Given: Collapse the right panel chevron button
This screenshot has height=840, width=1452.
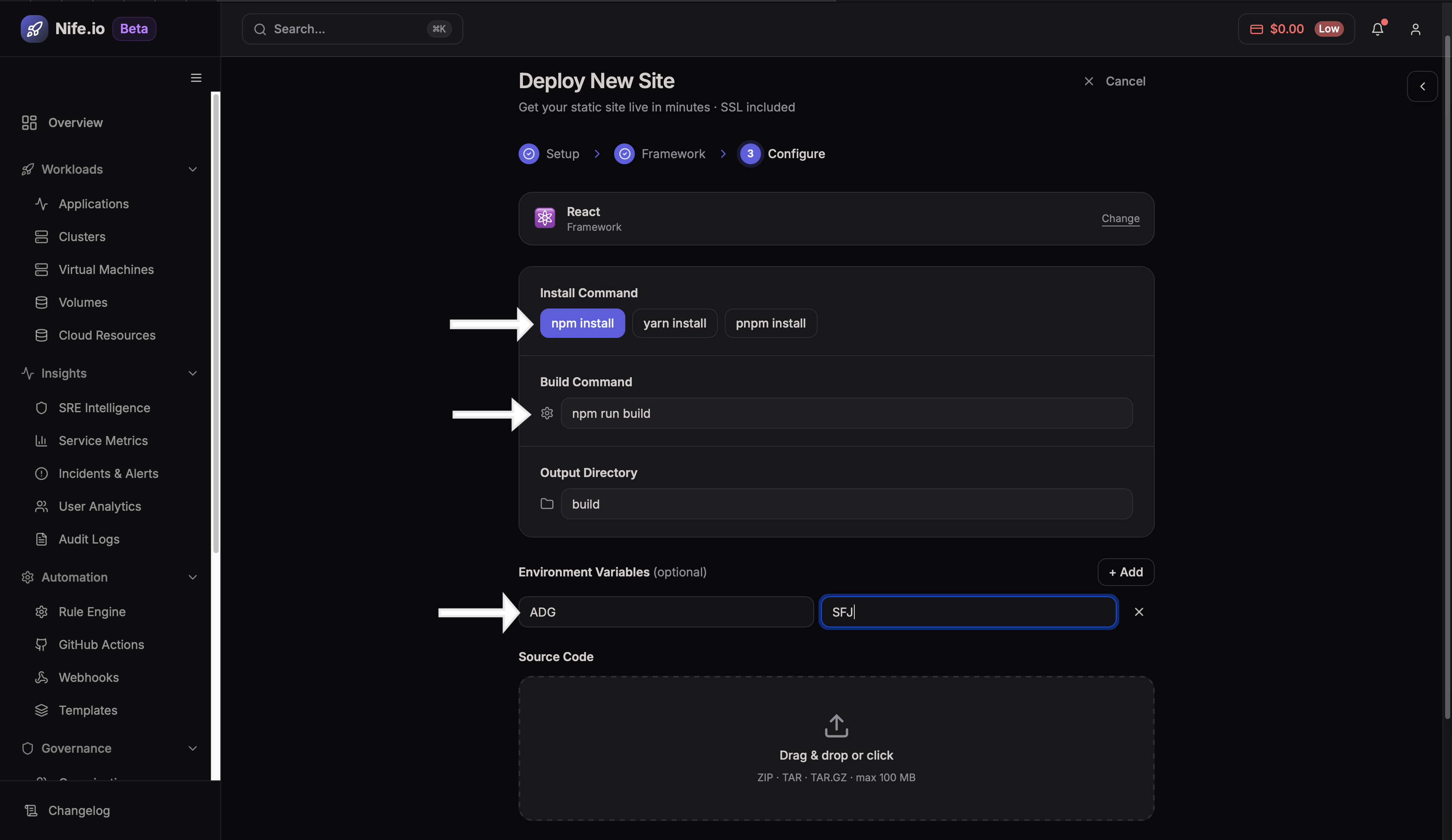Looking at the screenshot, I should click(1422, 86).
